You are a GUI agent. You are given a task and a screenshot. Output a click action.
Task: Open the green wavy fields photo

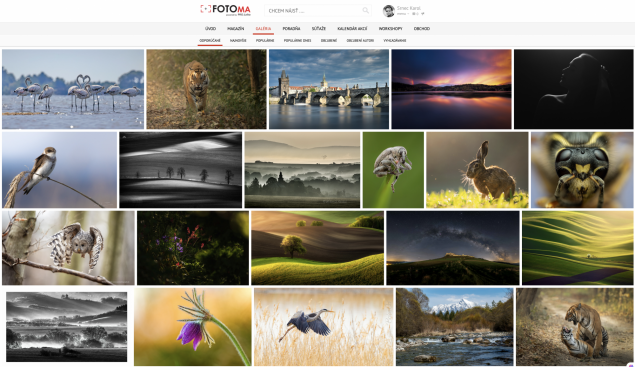click(x=577, y=248)
